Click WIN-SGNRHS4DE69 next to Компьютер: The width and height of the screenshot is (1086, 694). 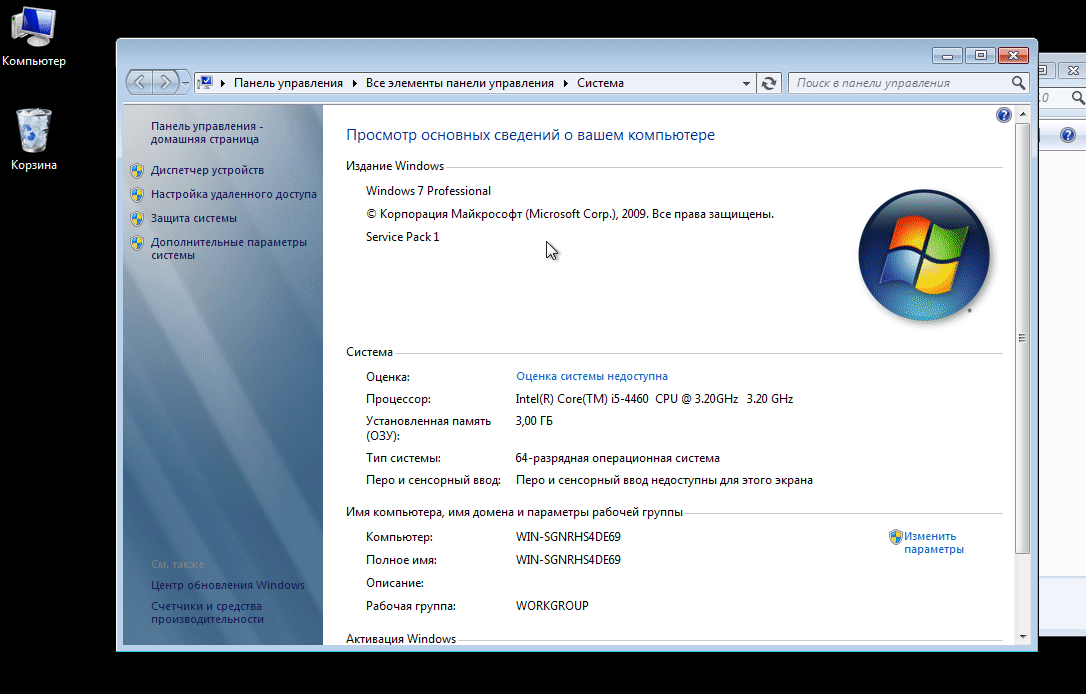click(x=568, y=537)
